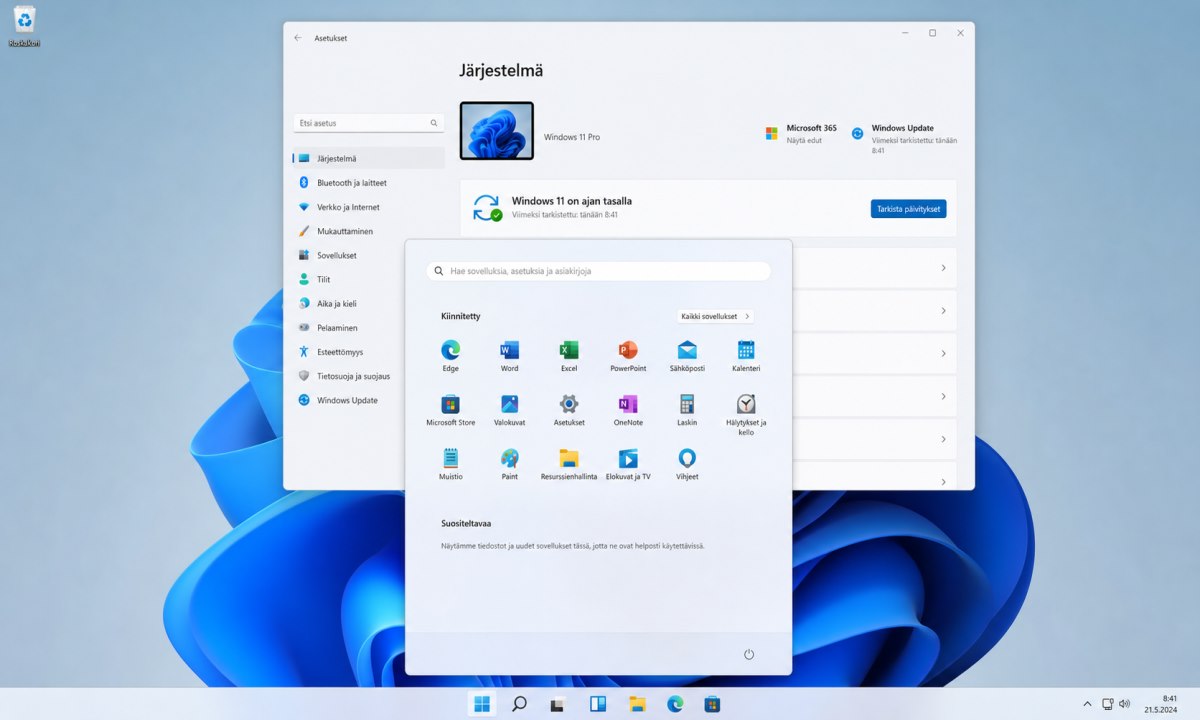
Task: Open Windows Update status at top right
Action: pos(904,138)
